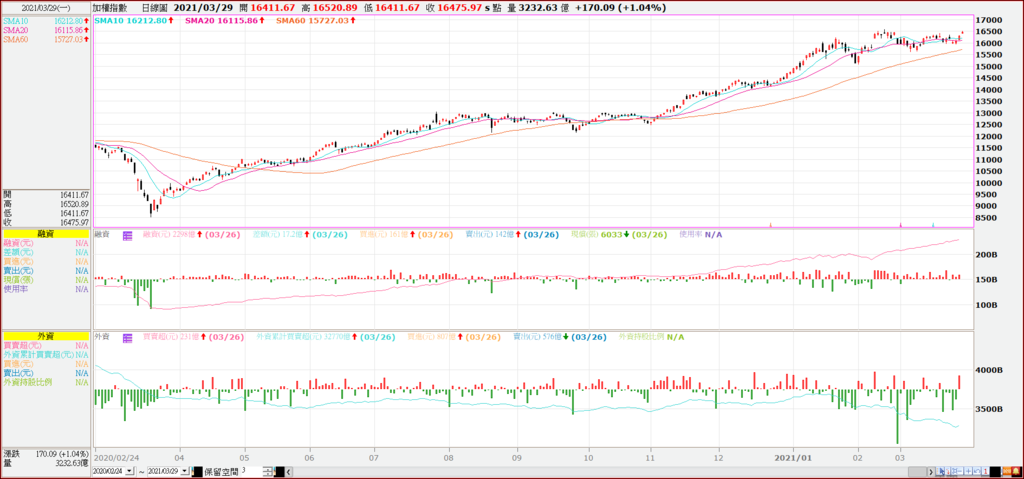Click the date label 2021/03/29(一)
1024x479 pixels.
tap(44, 8)
